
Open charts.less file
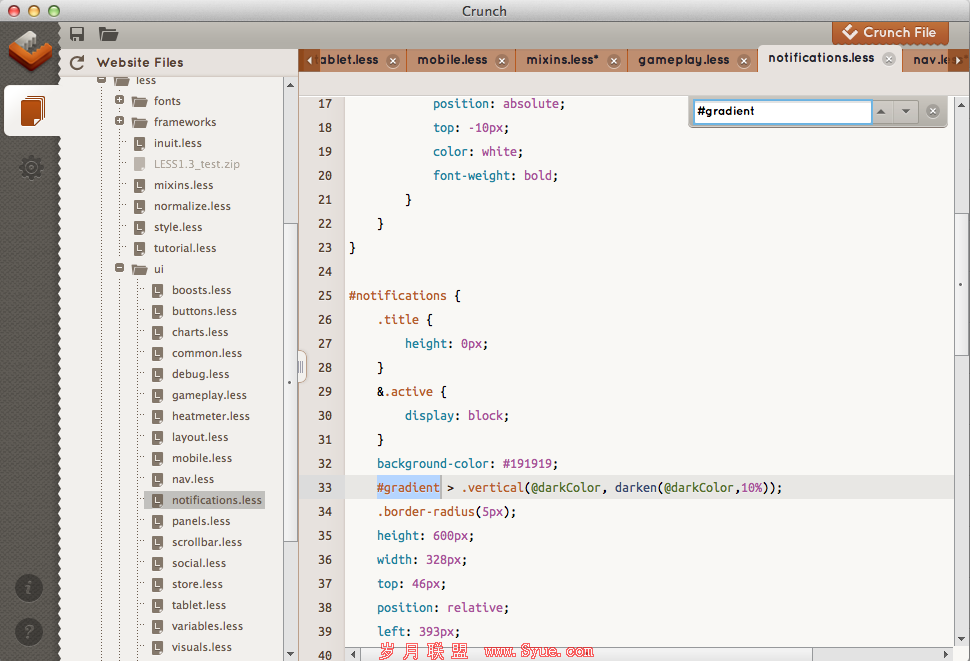[x=200, y=333]
